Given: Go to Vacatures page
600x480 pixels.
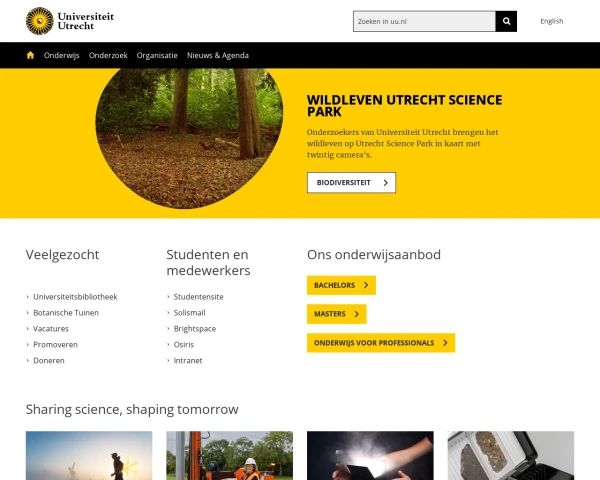Looking at the screenshot, I should coord(51,329).
